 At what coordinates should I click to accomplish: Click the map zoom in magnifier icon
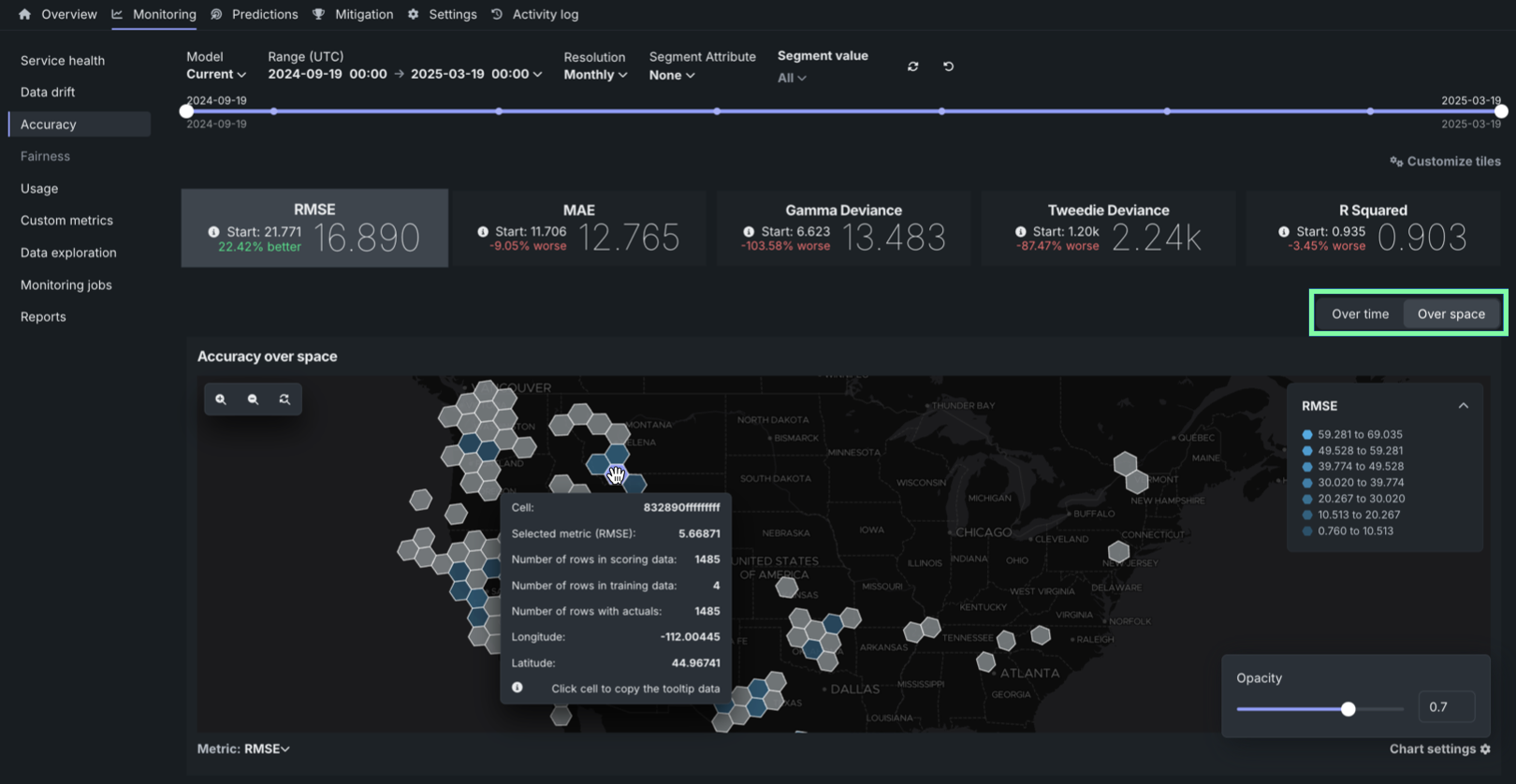pos(221,399)
